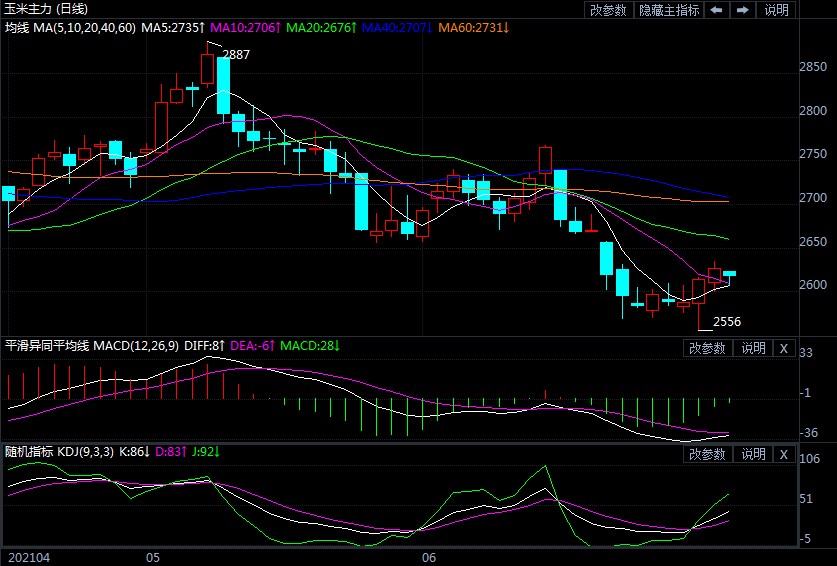Click 隐藏主指标 to hide the main indicator

point(669,10)
